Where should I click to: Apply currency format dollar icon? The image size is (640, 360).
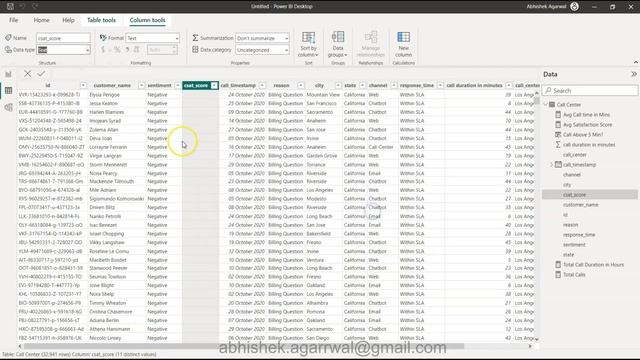coord(103,50)
